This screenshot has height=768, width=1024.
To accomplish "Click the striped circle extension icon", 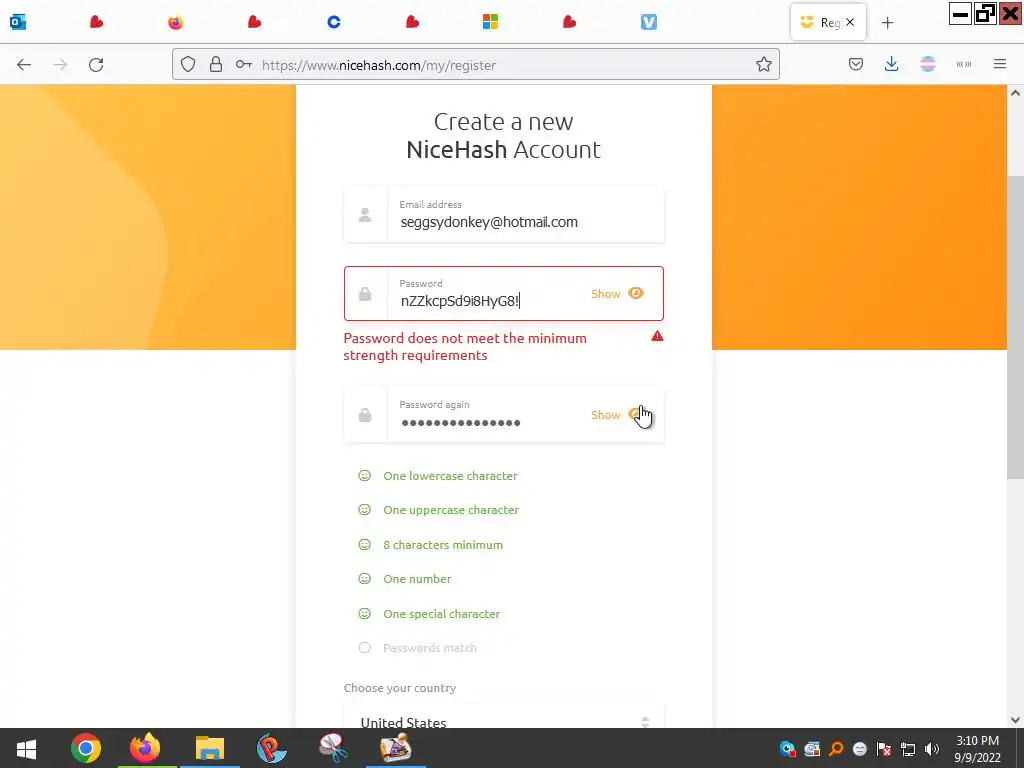I will click(928, 64).
